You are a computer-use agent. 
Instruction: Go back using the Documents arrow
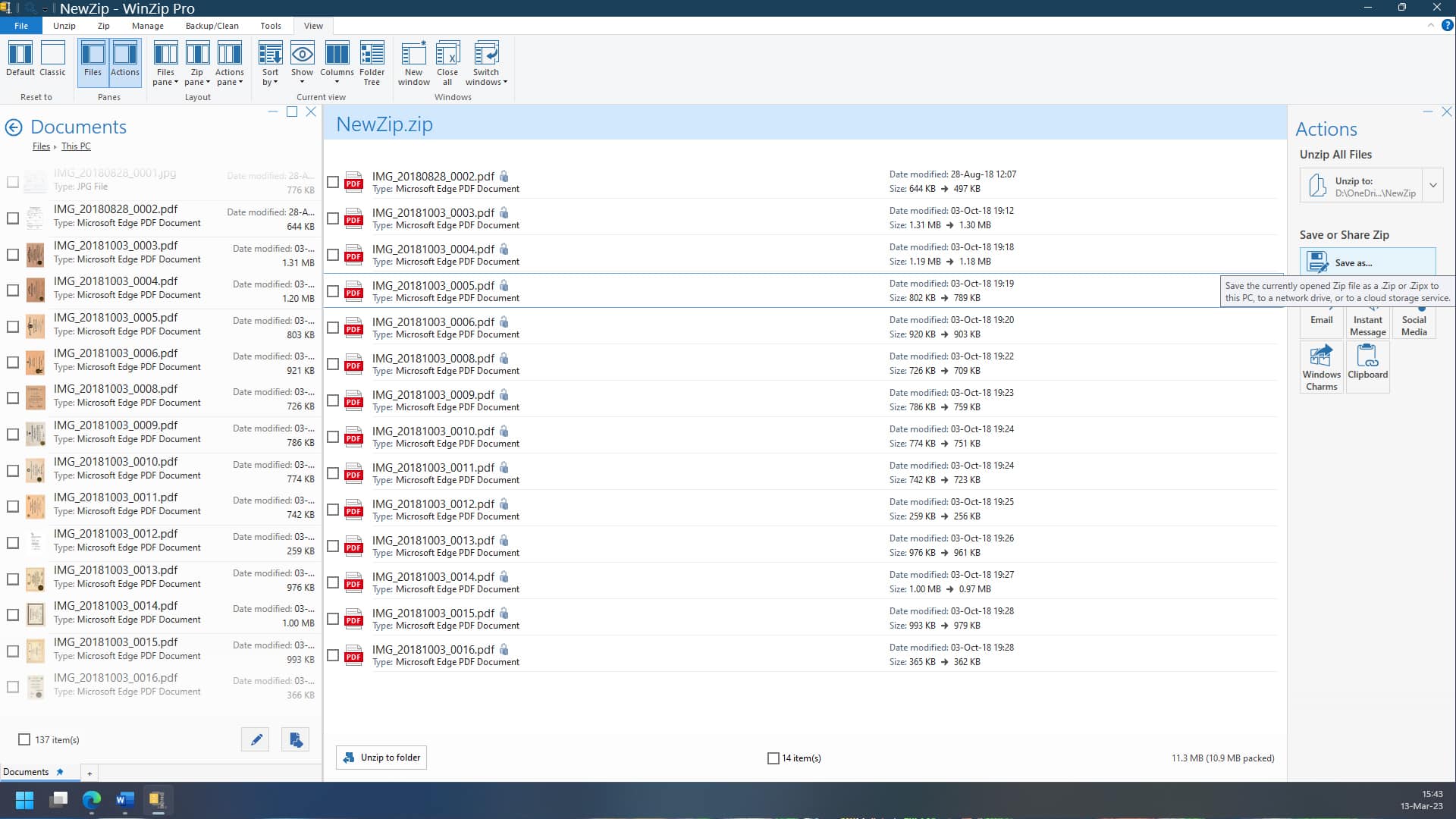[x=14, y=127]
